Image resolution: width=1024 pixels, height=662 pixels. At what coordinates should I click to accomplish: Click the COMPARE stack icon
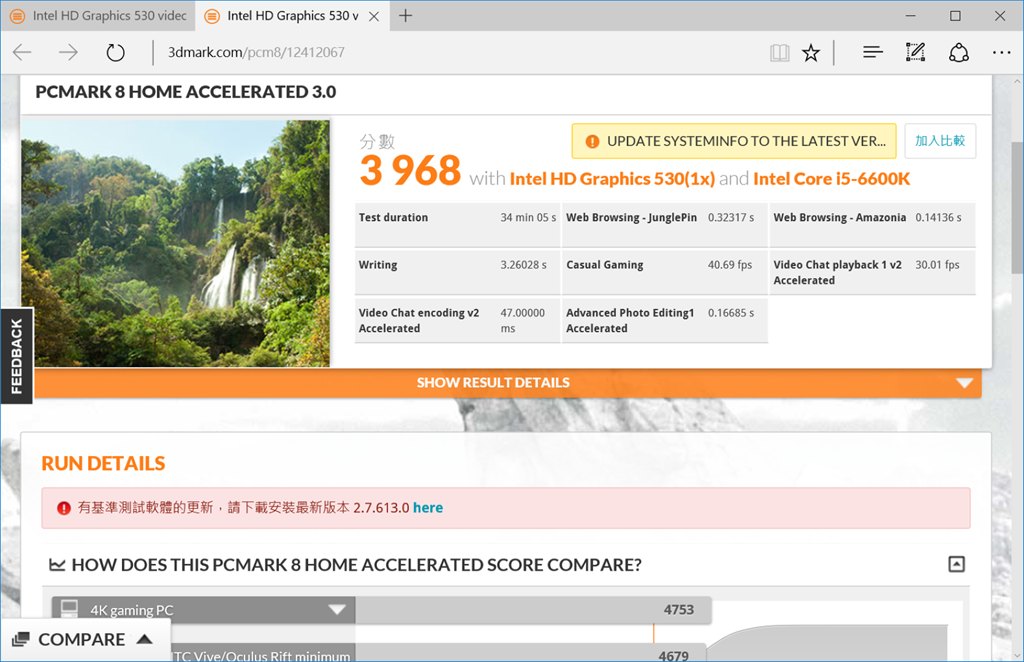[21, 640]
